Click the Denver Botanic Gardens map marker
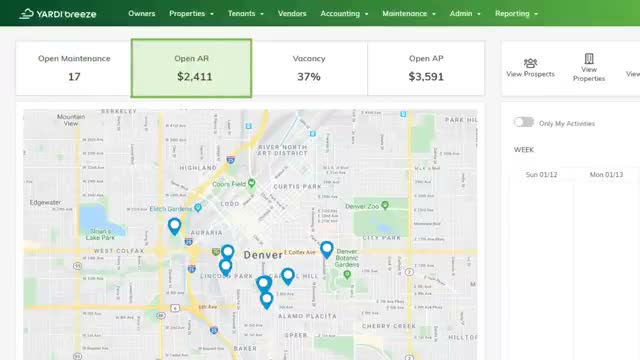This screenshot has width=640, height=360. 347,275
